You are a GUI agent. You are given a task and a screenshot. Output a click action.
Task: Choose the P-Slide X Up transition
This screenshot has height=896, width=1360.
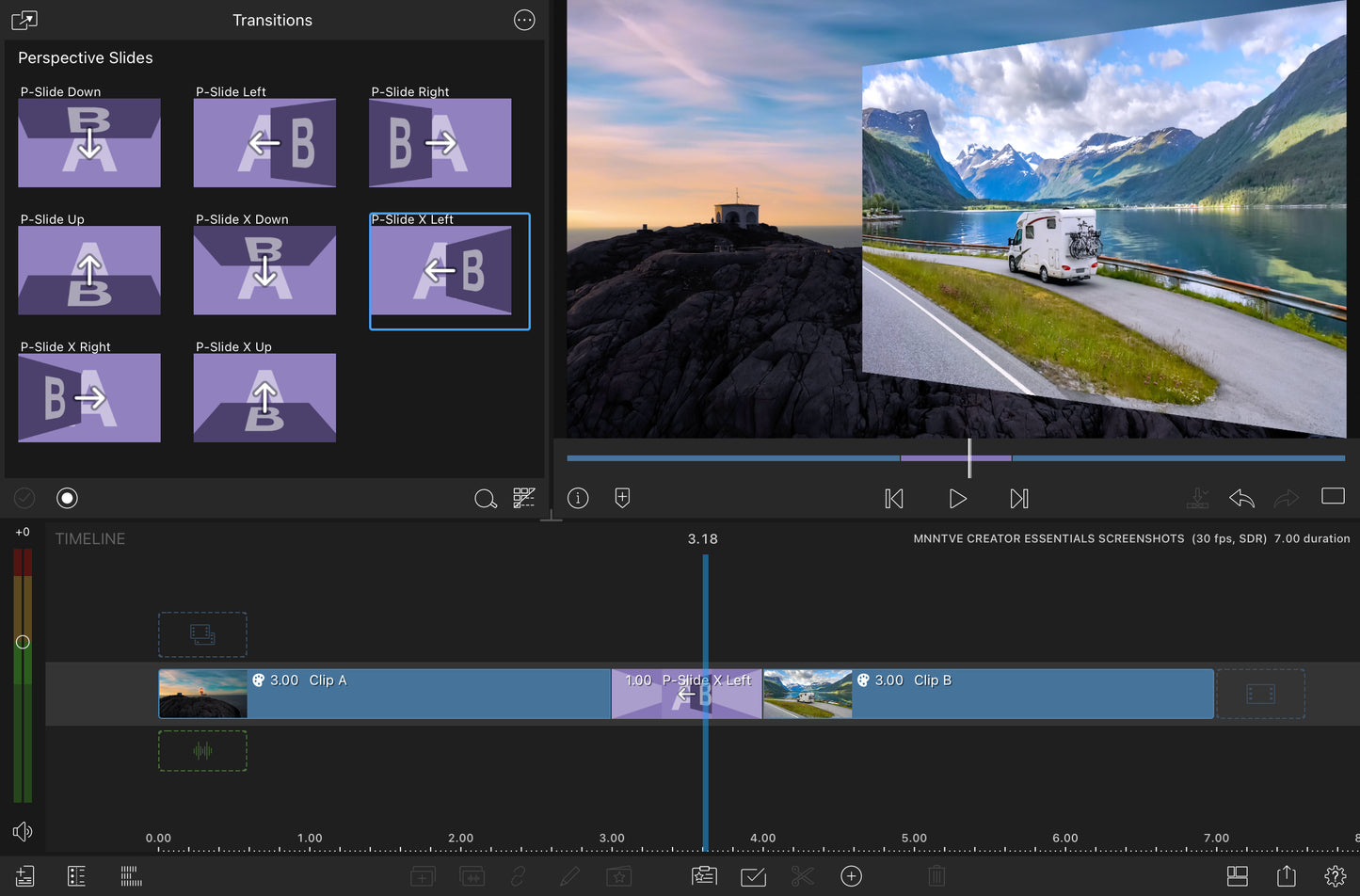[x=264, y=398]
